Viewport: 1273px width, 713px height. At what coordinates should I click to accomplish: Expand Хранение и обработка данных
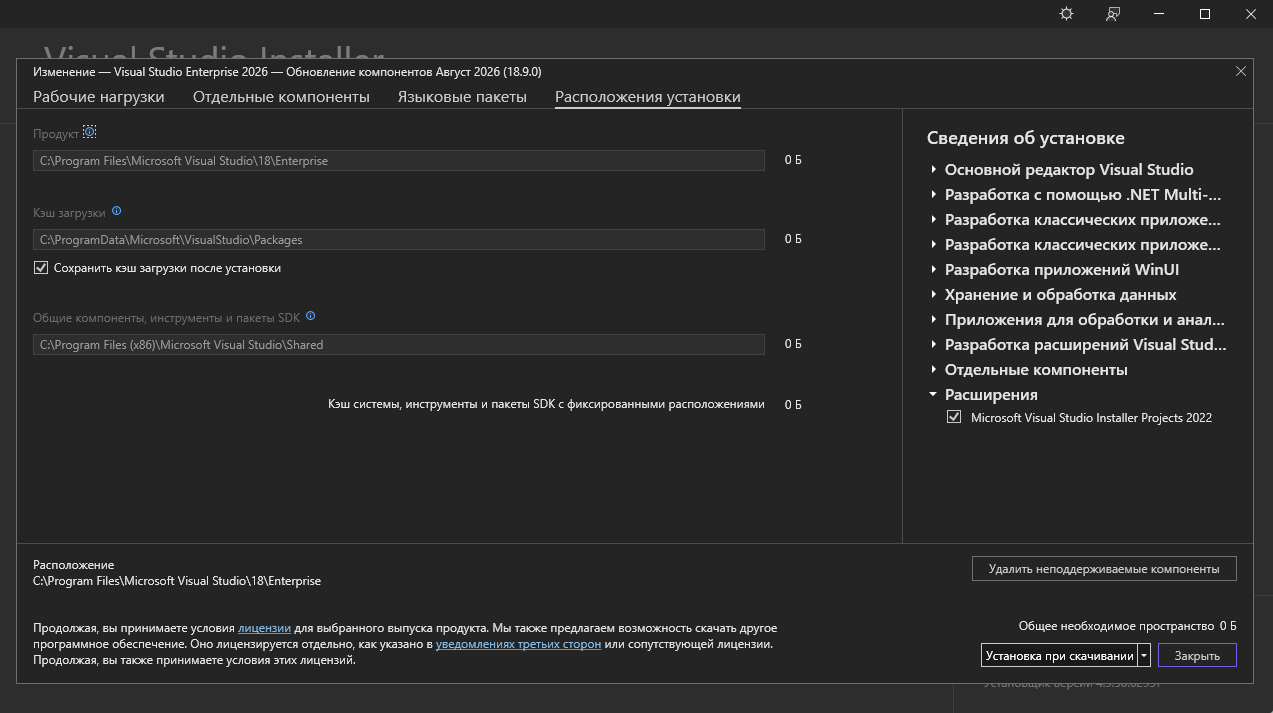point(933,294)
